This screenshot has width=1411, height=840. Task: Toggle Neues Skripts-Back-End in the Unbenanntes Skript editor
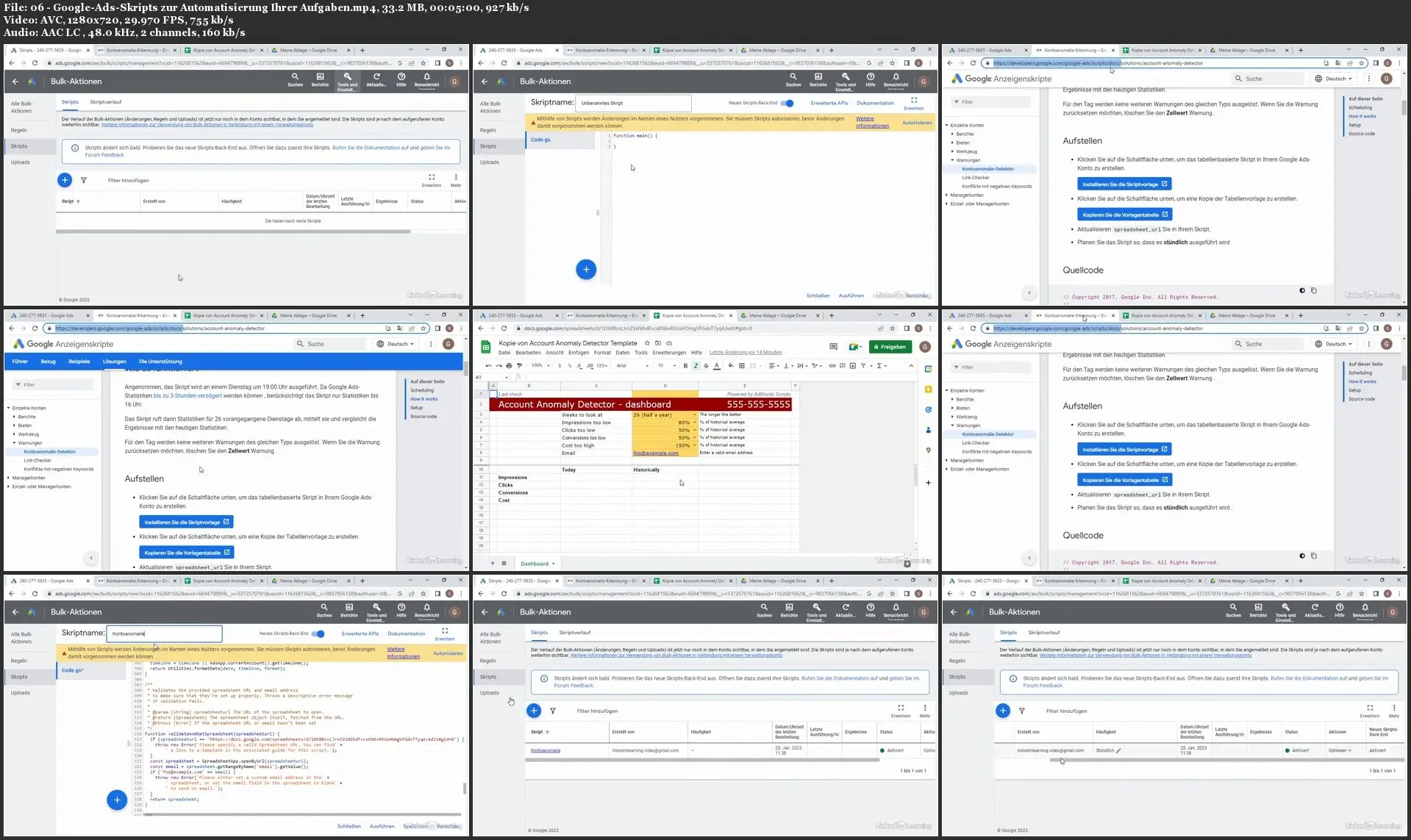click(x=787, y=104)
